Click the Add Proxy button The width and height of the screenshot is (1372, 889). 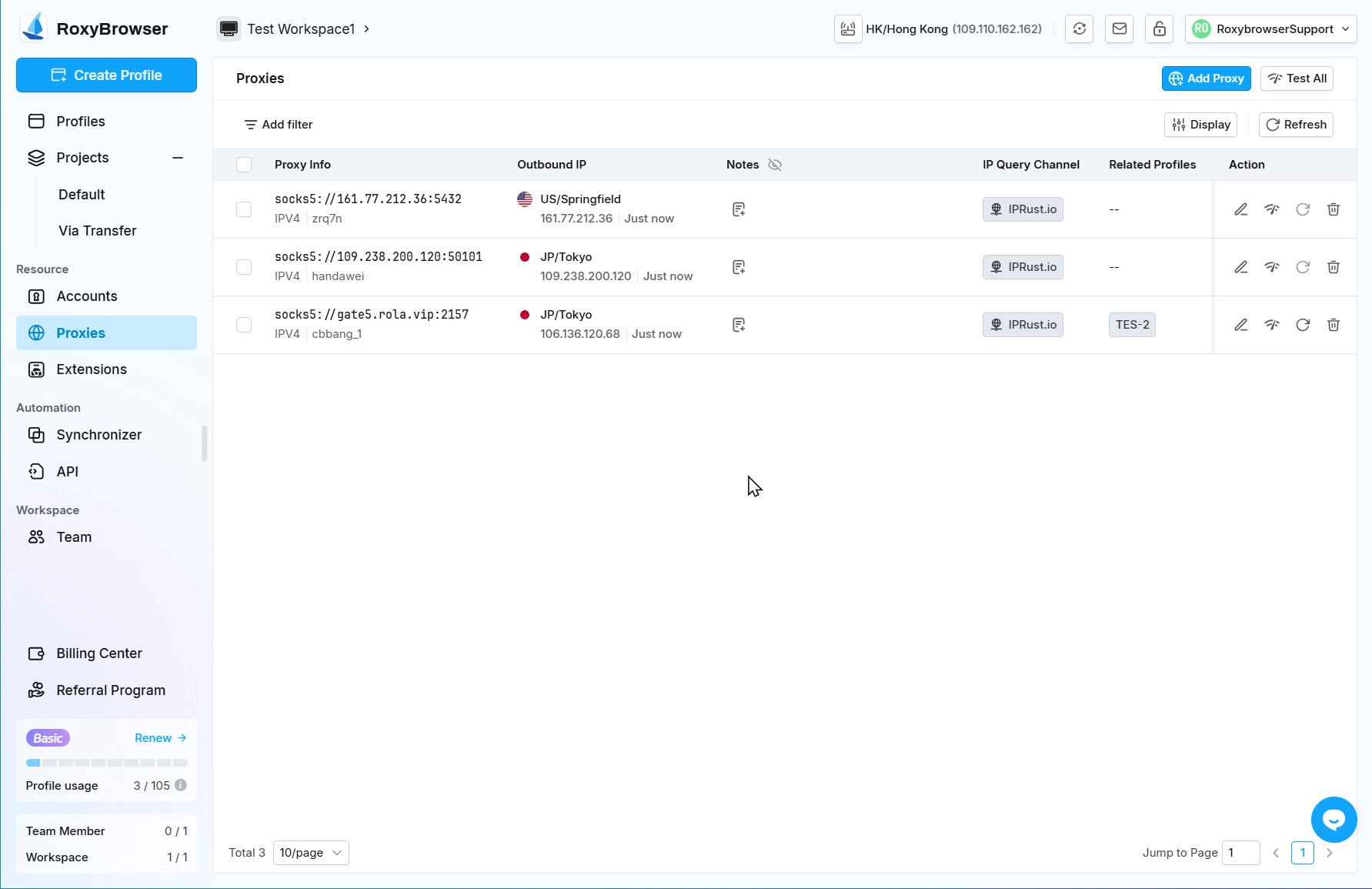(1206, 79)
